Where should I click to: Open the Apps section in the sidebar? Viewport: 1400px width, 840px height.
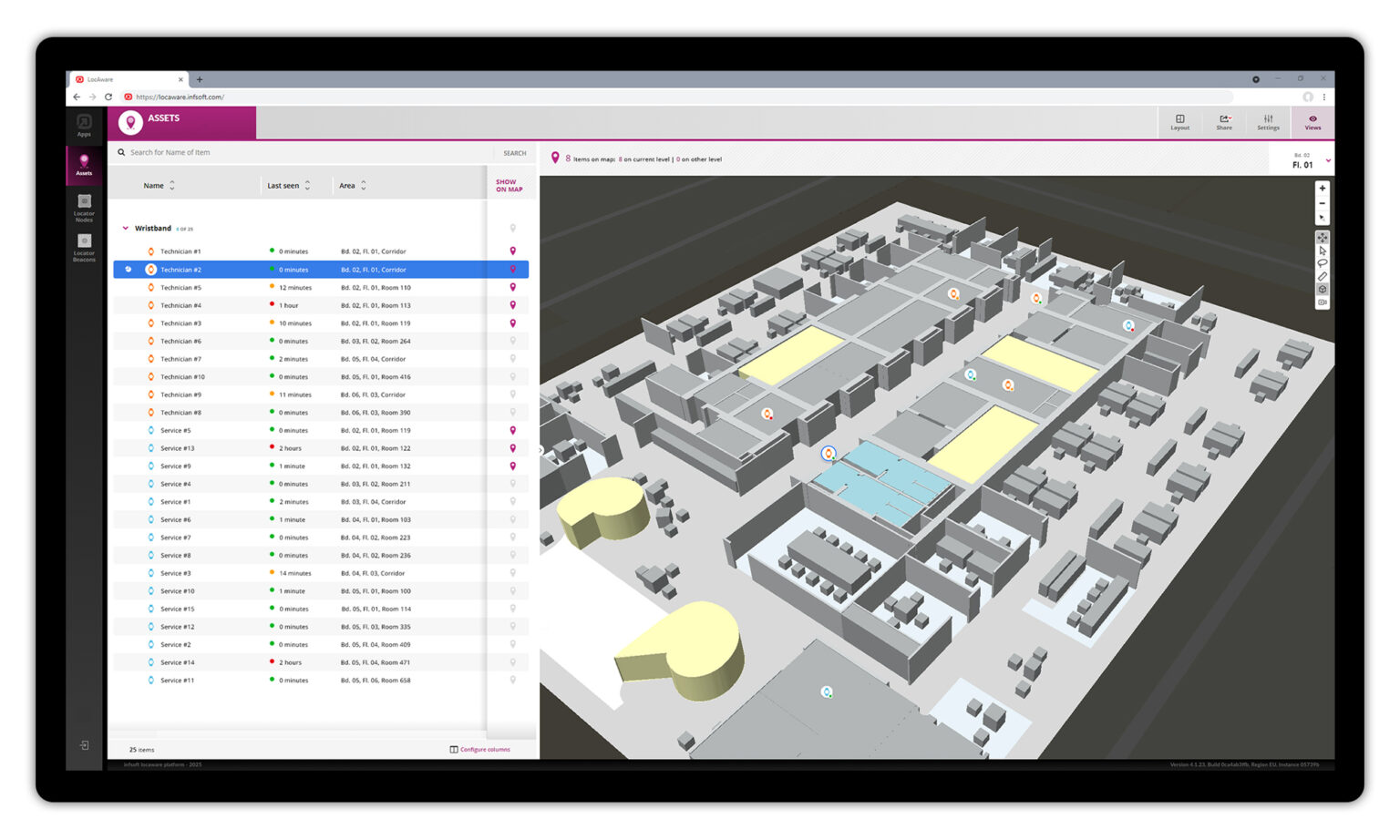83,123
